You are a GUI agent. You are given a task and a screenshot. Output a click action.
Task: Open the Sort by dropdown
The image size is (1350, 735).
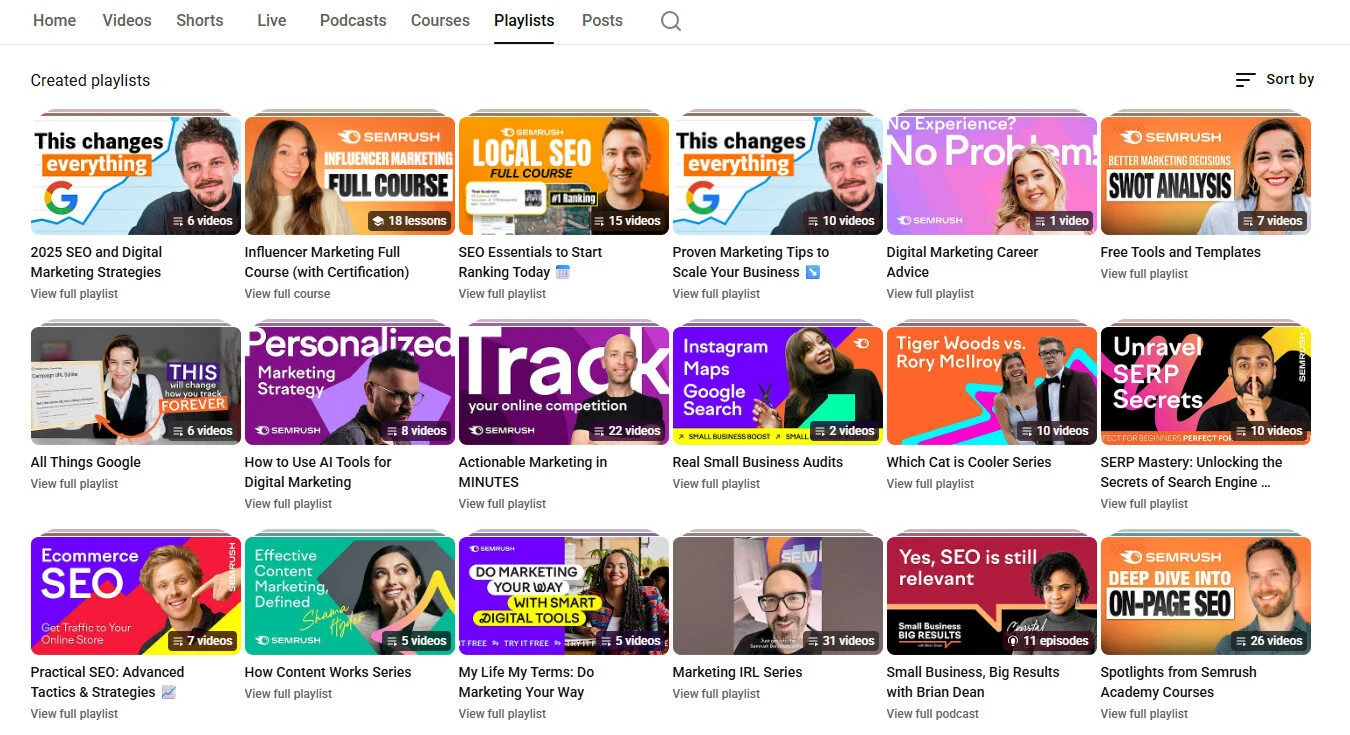(1290, 79)
